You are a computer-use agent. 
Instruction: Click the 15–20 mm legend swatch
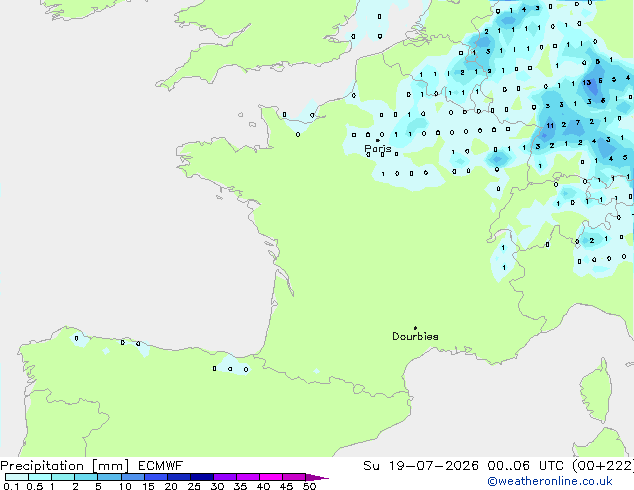point(155,477)
